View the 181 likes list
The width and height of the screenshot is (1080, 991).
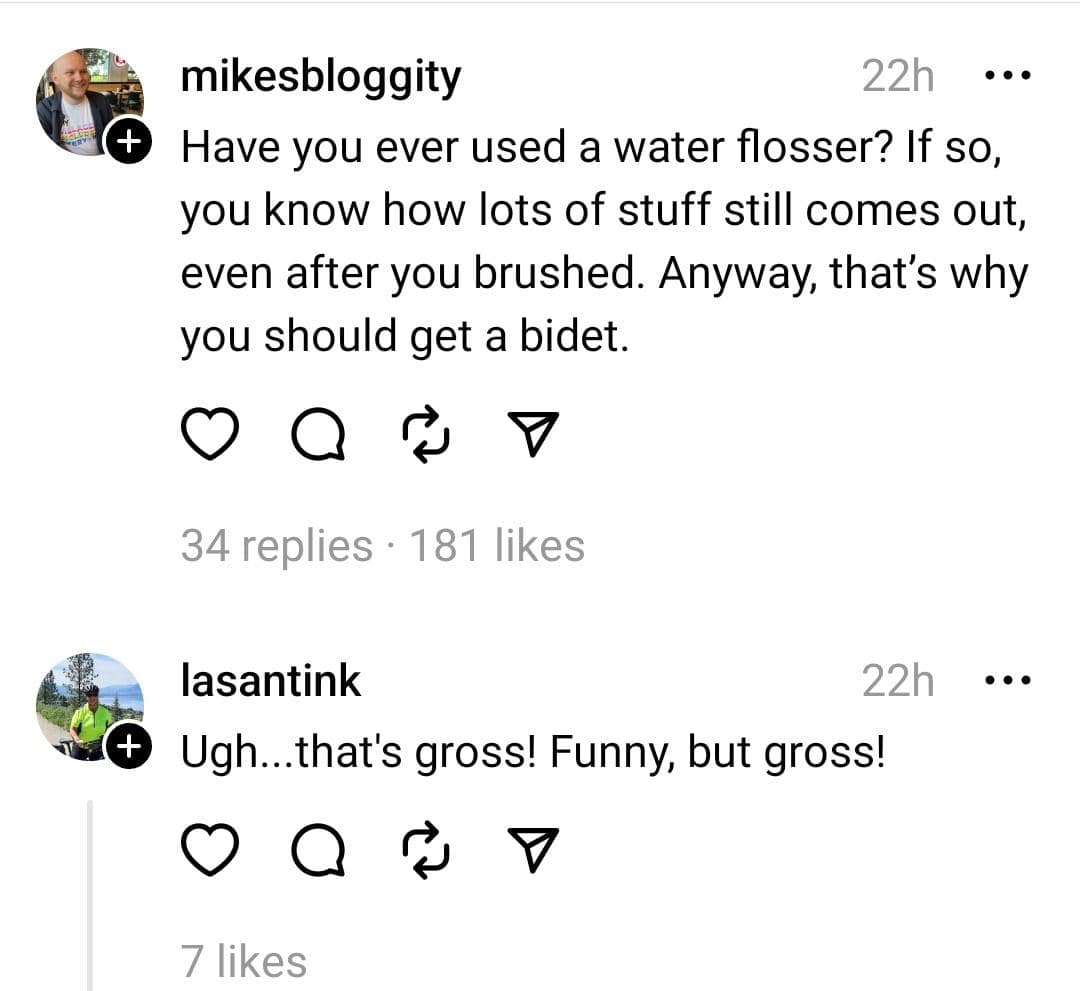pyautogui.click(x=497, y=546)
